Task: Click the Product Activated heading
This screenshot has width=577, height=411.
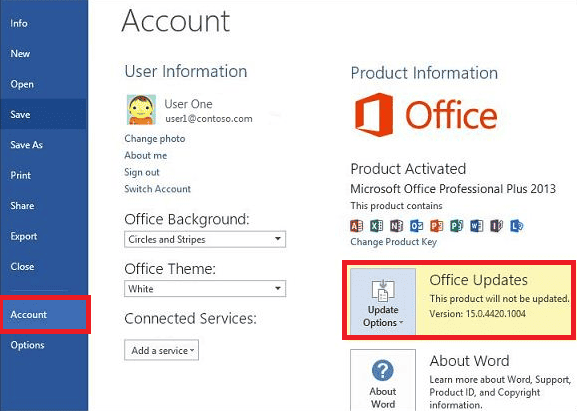Action: [x=408, y=169]
